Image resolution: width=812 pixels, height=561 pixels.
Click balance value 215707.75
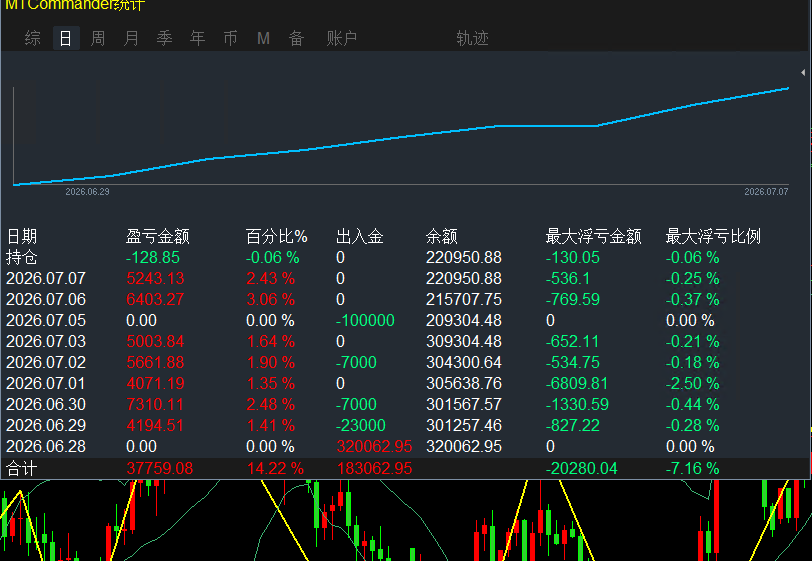pos(464,299)
